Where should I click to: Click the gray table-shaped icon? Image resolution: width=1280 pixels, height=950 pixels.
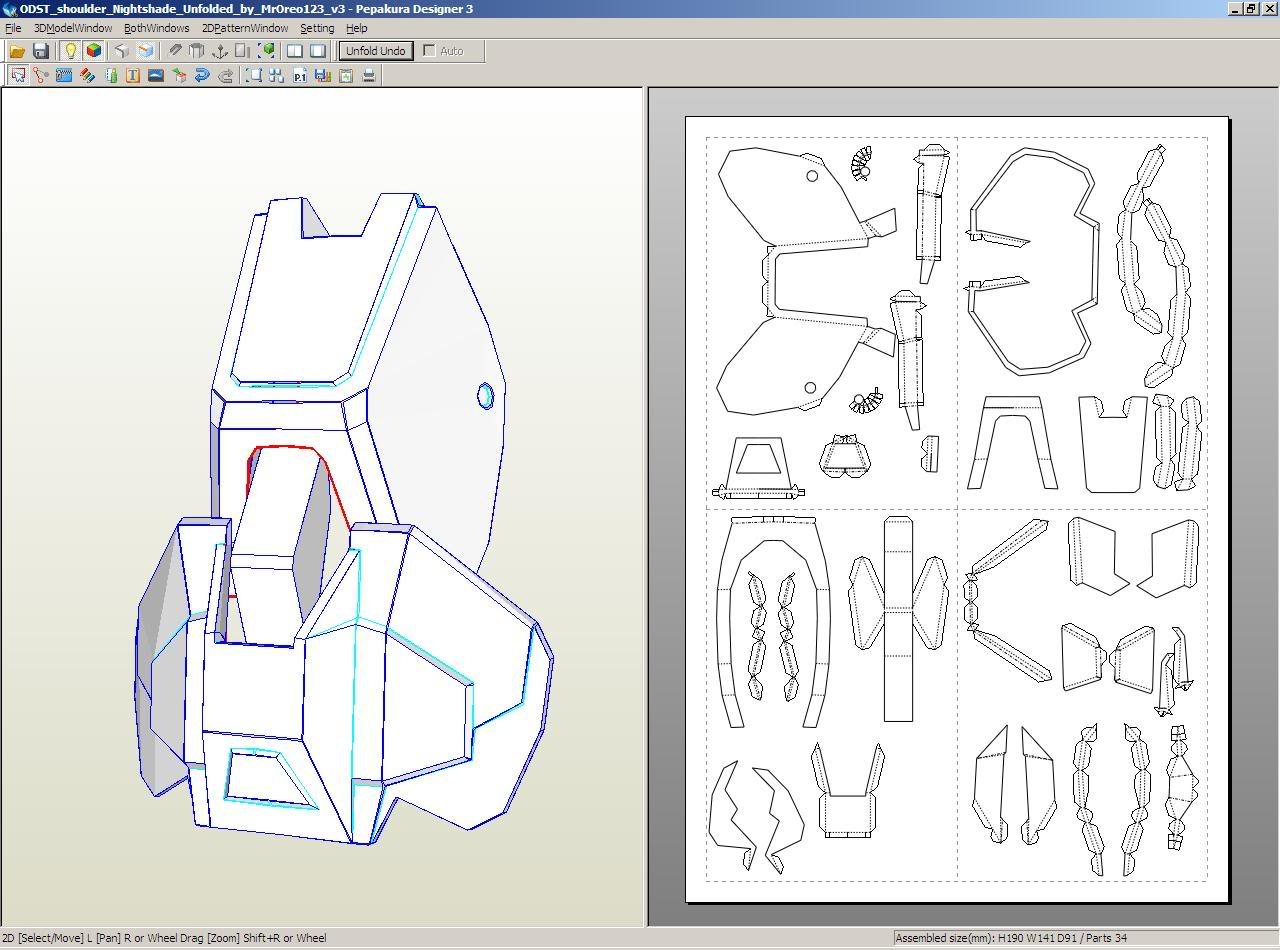tap(197, 51)
